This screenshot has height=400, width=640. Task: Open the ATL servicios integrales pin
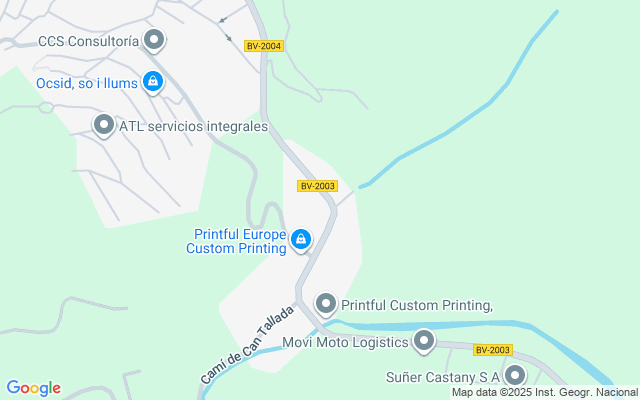click(104, 125)
